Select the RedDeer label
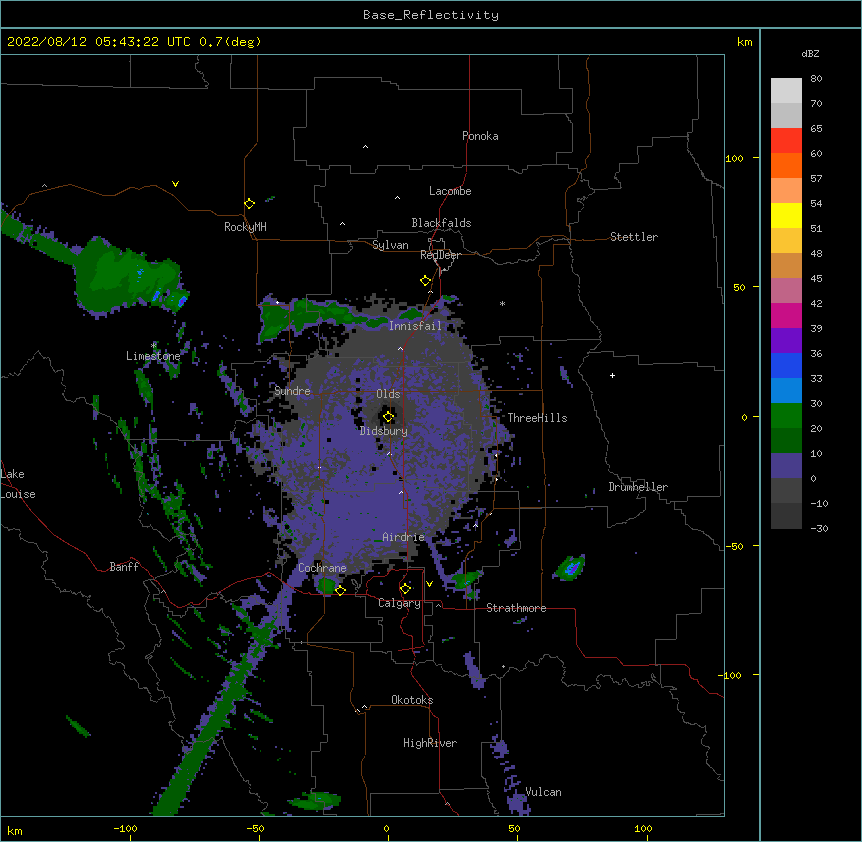 click(440, 255)
